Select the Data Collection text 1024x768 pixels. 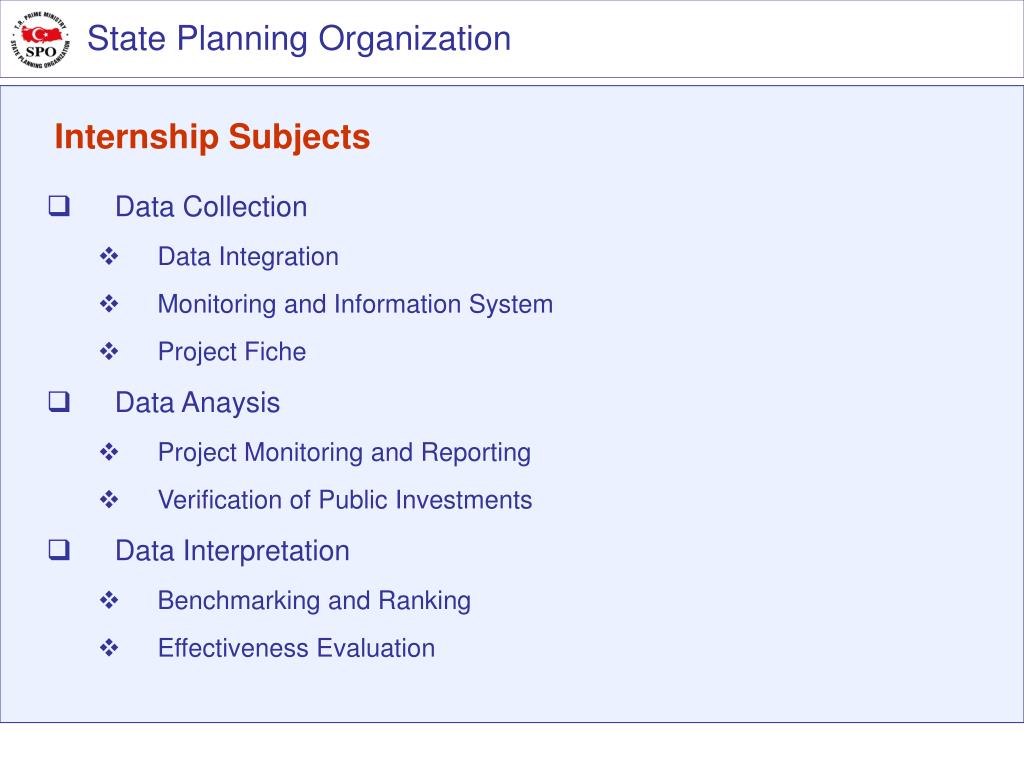point(211,207)
